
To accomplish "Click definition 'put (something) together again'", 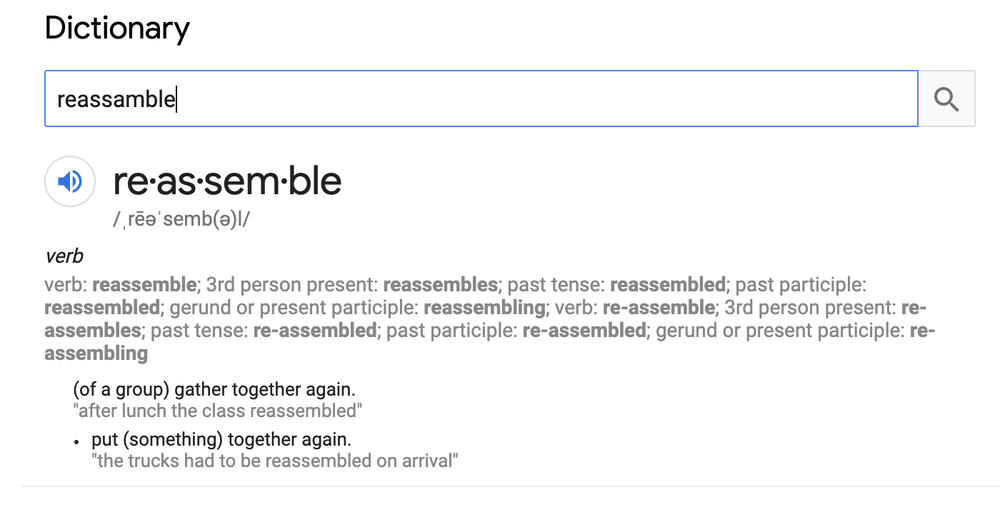I will pos(221,439).
